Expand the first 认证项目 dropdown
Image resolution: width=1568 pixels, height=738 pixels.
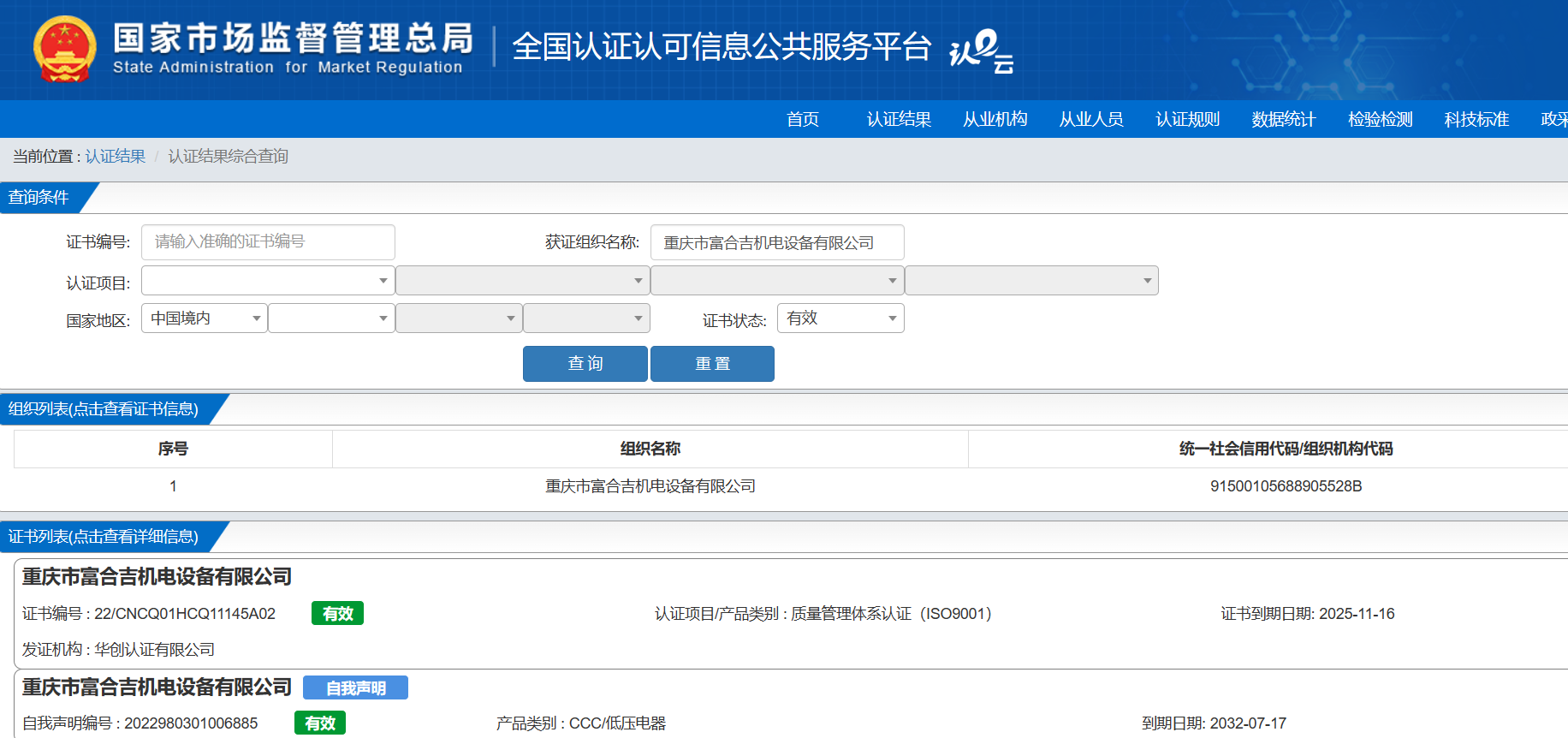click(x=268, y=280)
